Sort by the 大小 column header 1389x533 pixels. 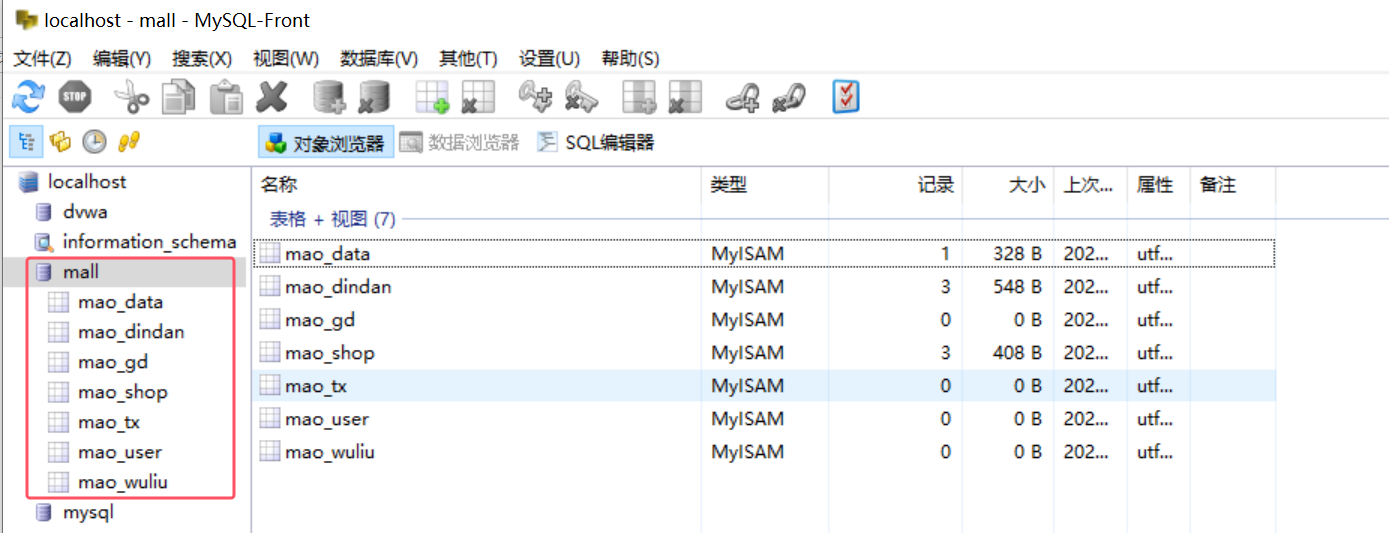[x=1008, y=185]
